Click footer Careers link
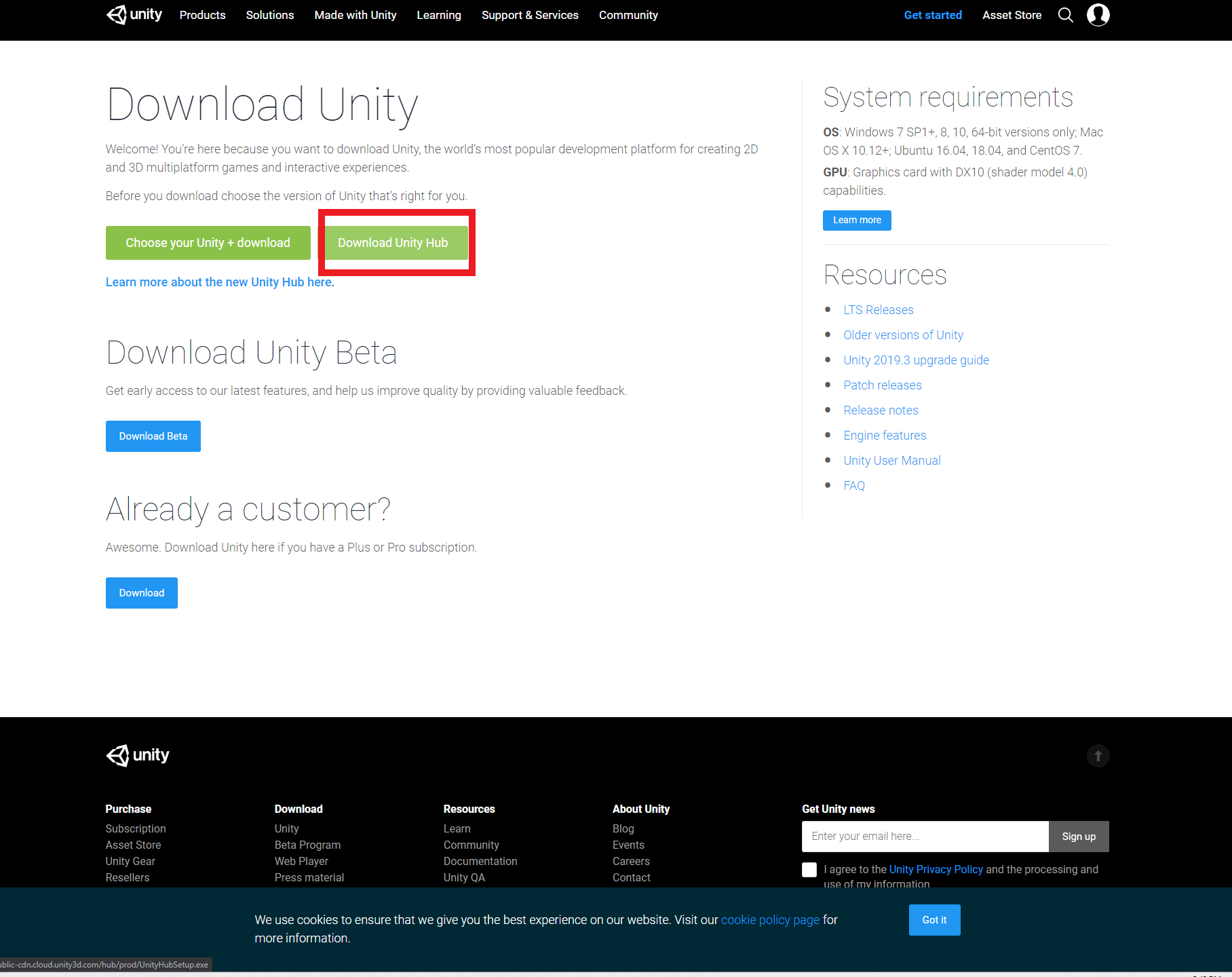 [x=631, y=862]
